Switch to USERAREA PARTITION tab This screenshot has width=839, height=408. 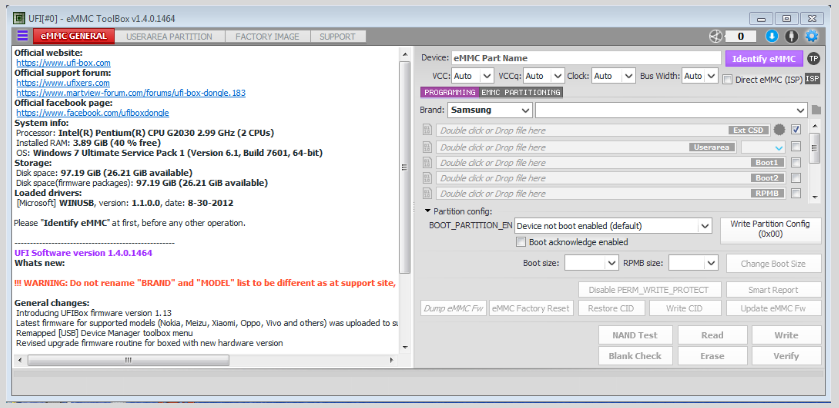[x=169, y=36]
